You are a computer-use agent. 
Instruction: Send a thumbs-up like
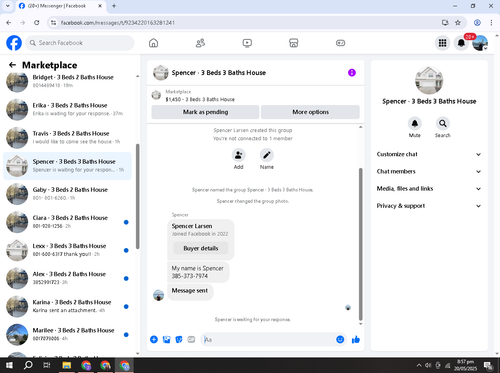click(x=356, y=340)
